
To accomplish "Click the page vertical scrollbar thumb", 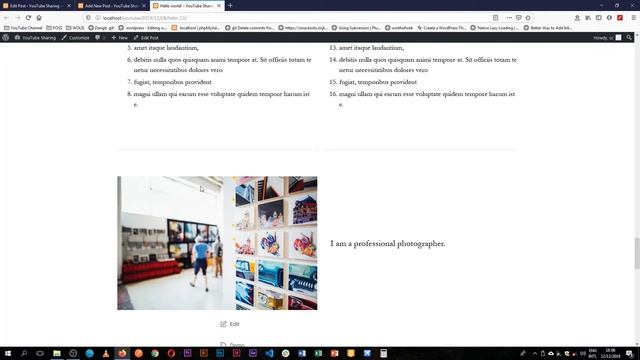I will pyautogui.click(x=637, y=253).
